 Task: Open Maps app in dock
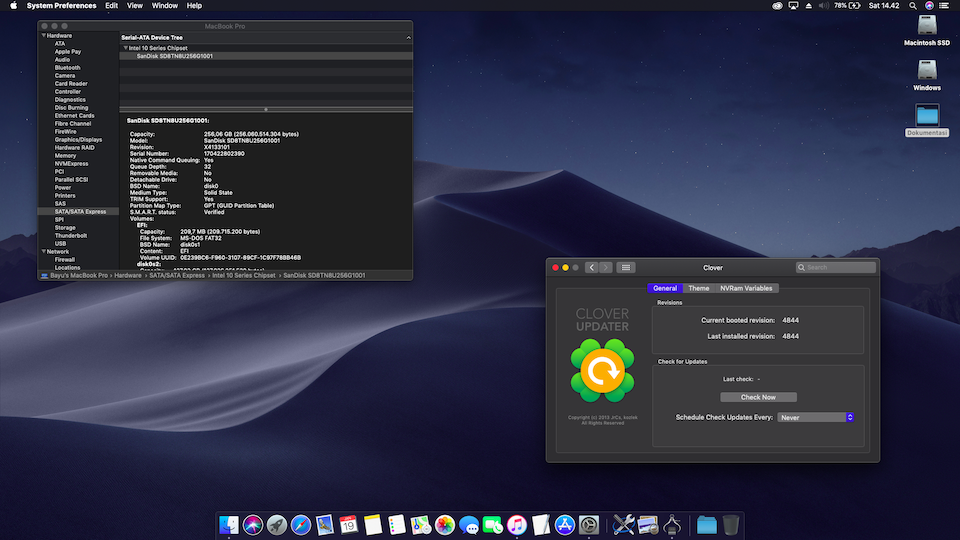point(421,525)
